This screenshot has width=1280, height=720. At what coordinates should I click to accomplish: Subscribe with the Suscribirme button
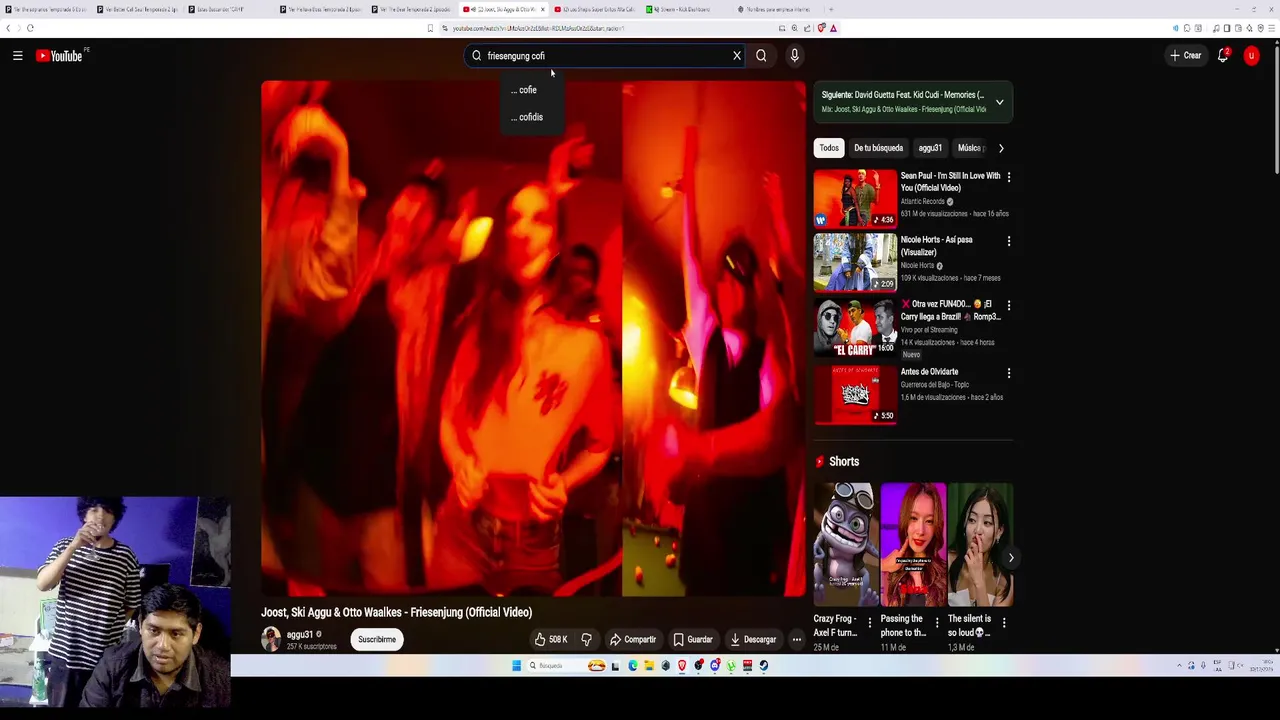tap(377, 640)
